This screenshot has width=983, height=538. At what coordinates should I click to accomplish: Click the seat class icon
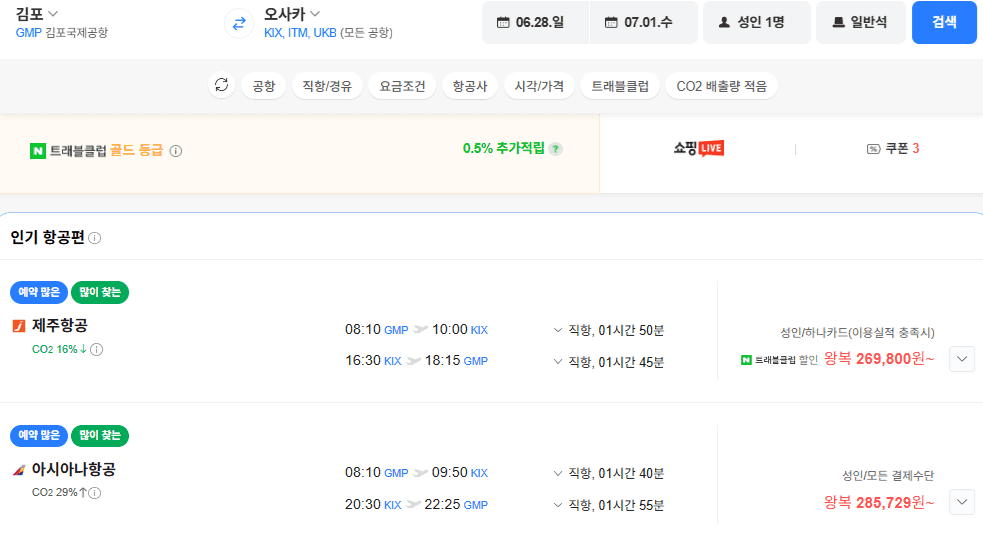[838, 23]
